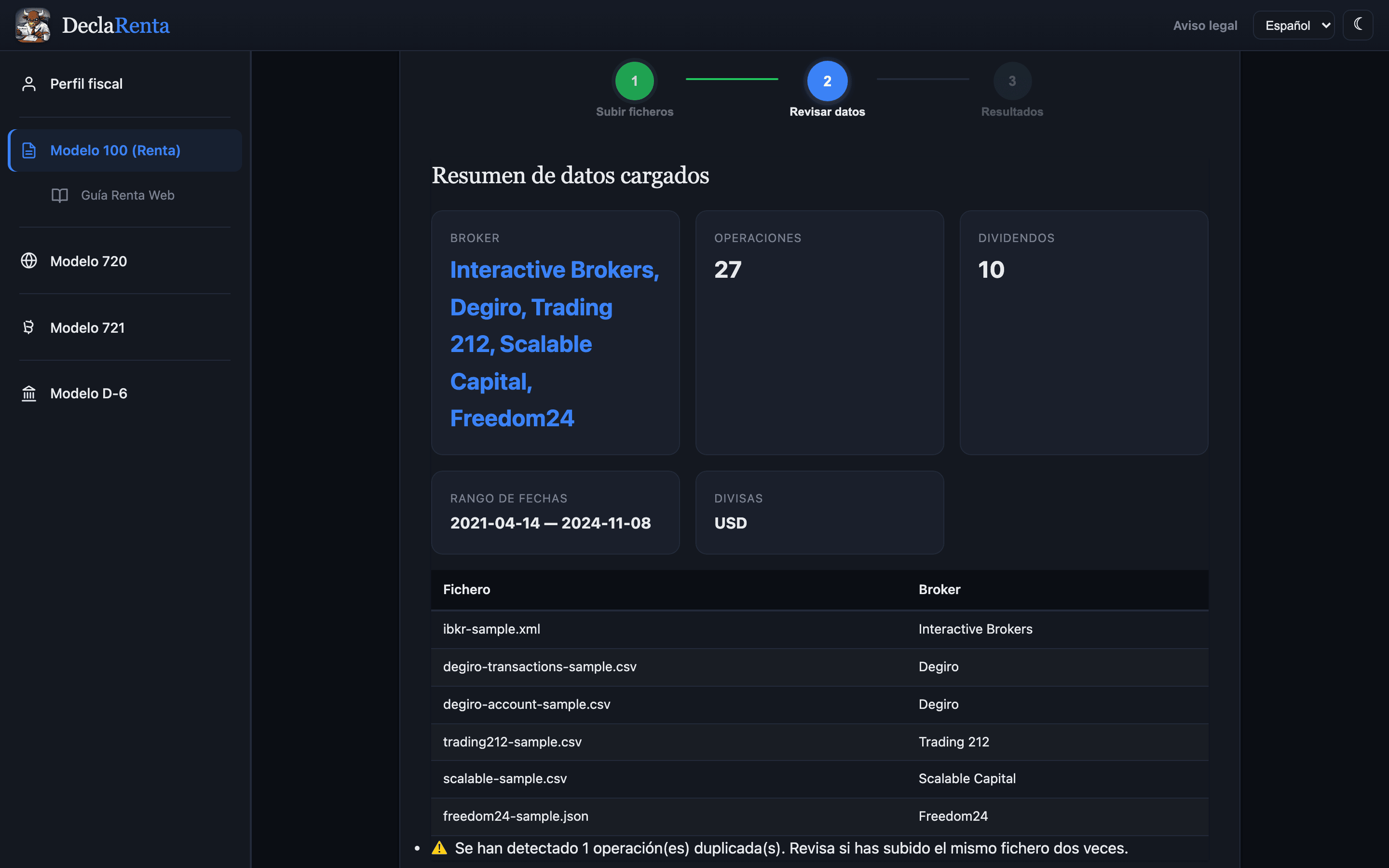Click the Modelo 100 document icon
The height and width of the screenshot is (868, 1389).
29,150
